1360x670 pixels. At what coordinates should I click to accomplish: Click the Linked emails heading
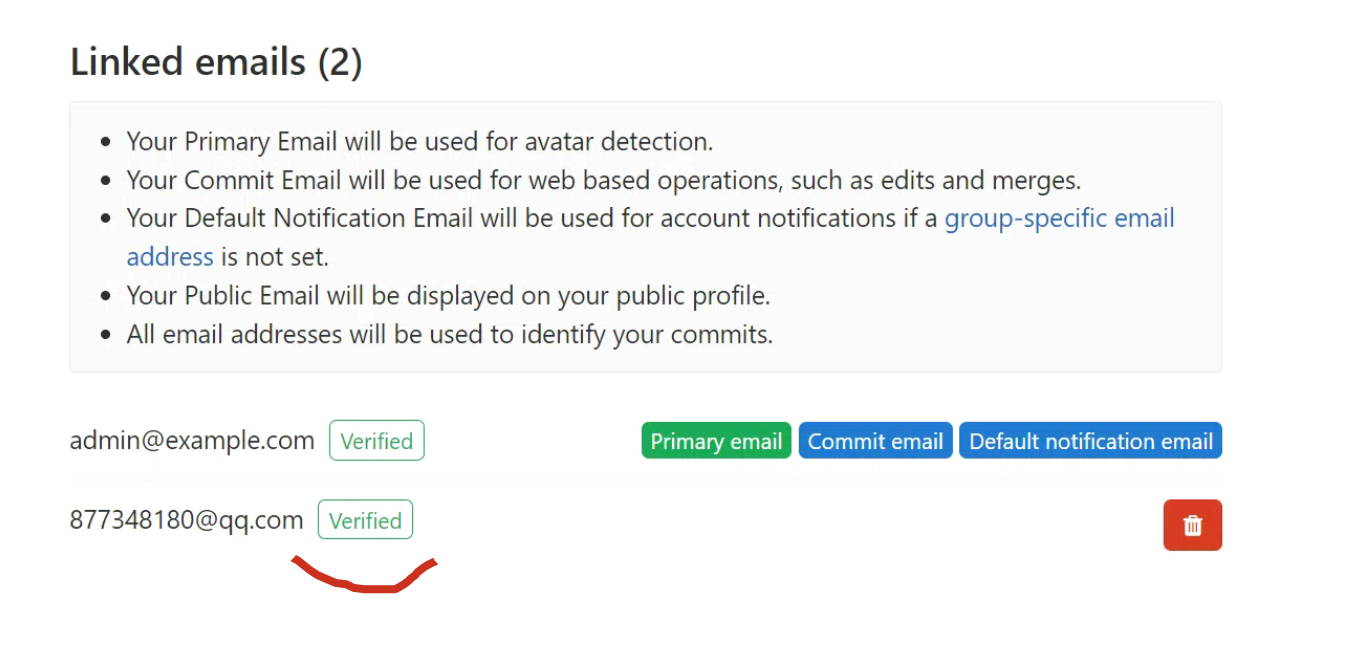coord(188,62)
